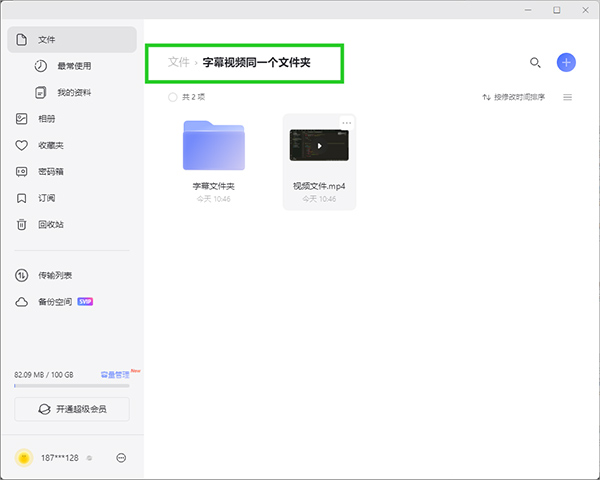Select 最常使用 under 文件
The image size is (600, 480).
click(73, 66)
